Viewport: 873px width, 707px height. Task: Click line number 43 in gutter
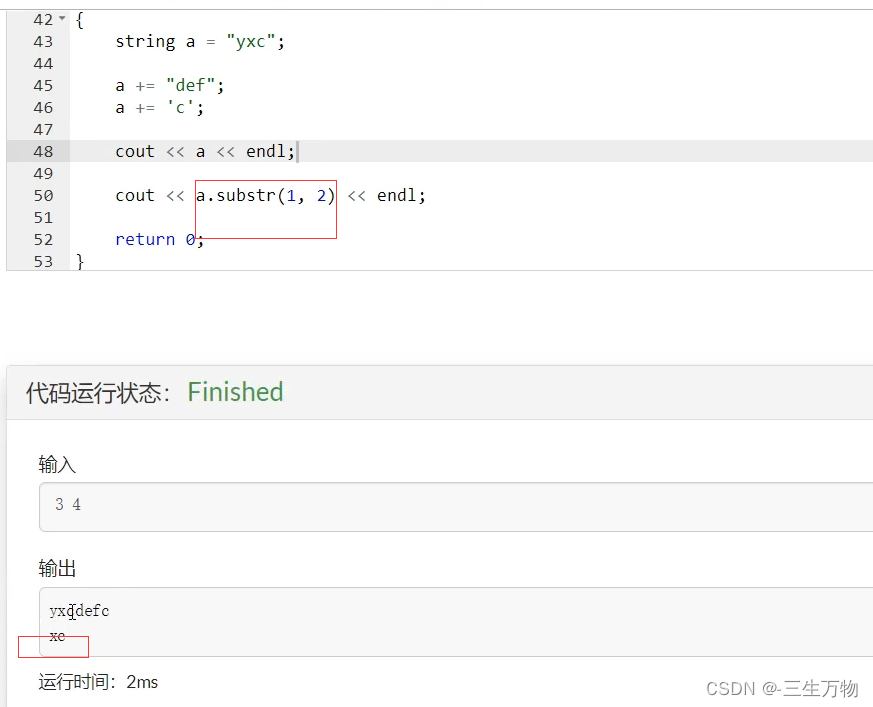pyautogui.click(x=43, y=42)
